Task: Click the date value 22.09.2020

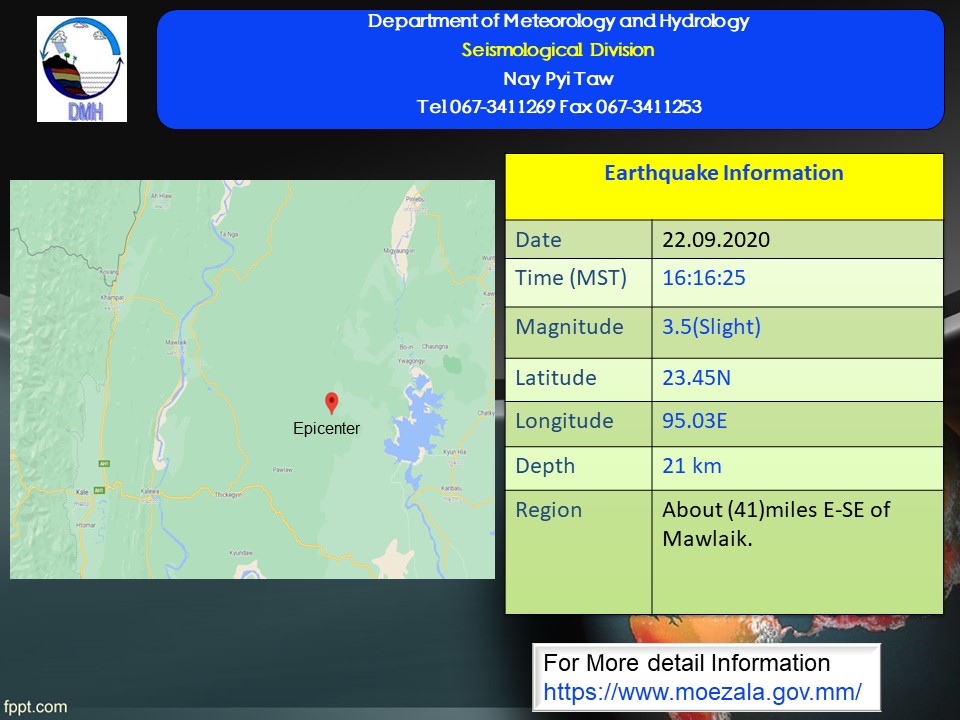Action: click(716, 240)
